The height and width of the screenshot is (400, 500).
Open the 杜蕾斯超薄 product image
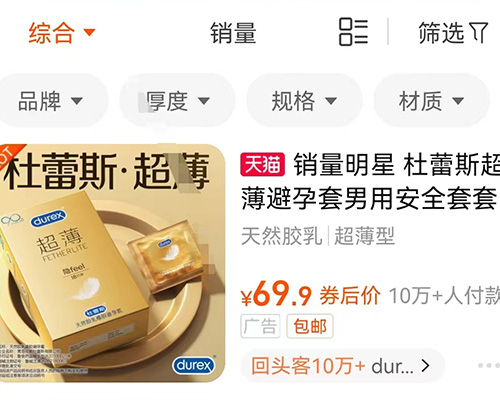(112, 263)
